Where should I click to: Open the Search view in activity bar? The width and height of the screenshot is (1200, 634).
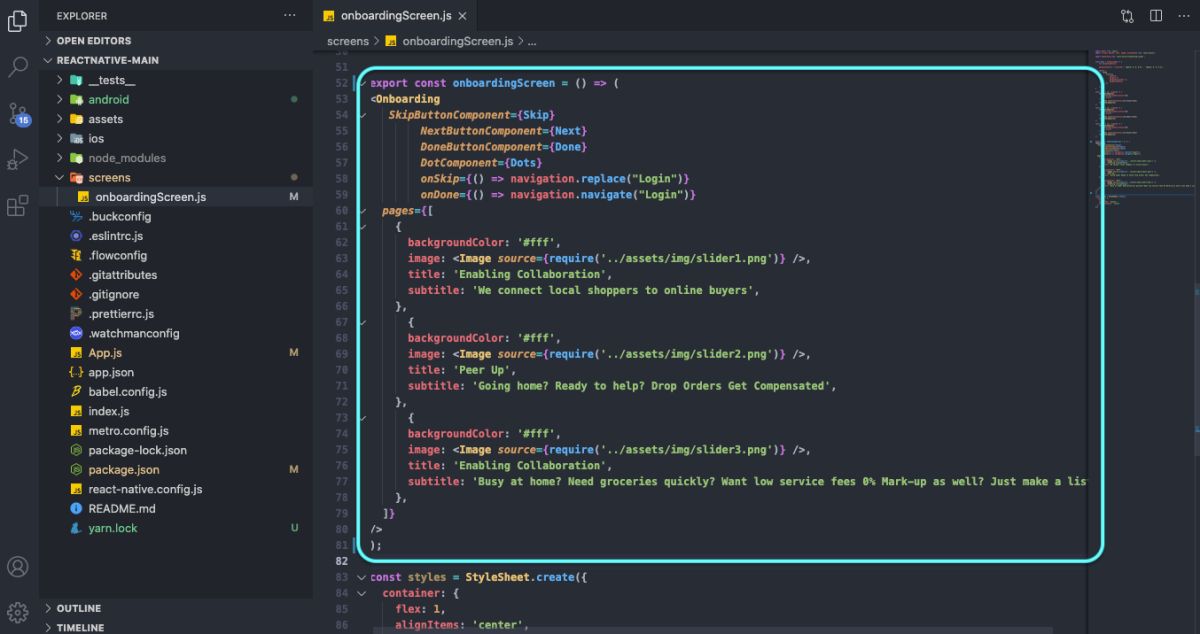click(17, 67)
